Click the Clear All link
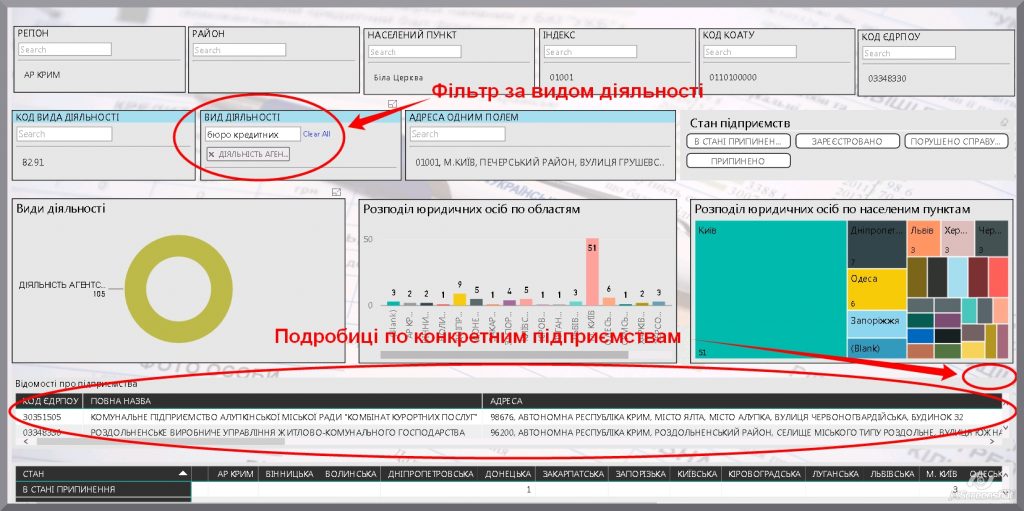 316,134
